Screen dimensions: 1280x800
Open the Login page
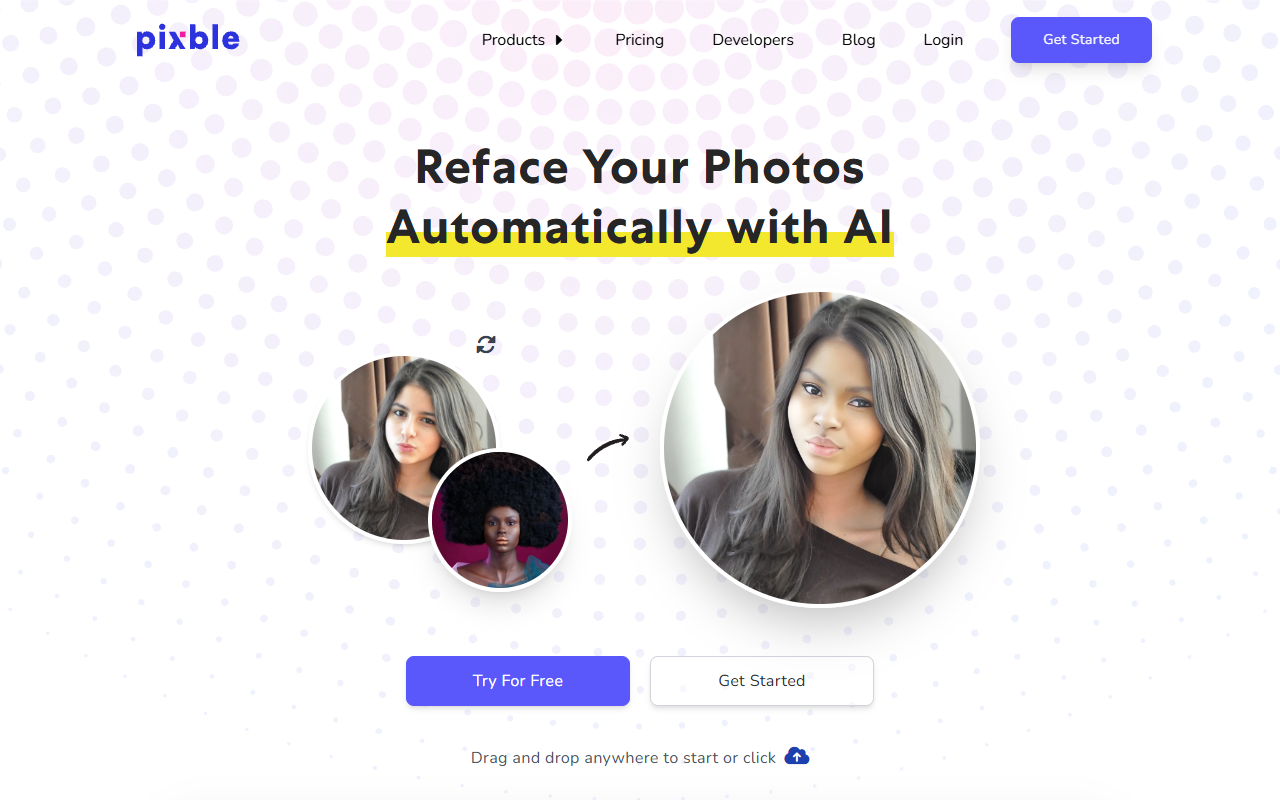point(943,40)
